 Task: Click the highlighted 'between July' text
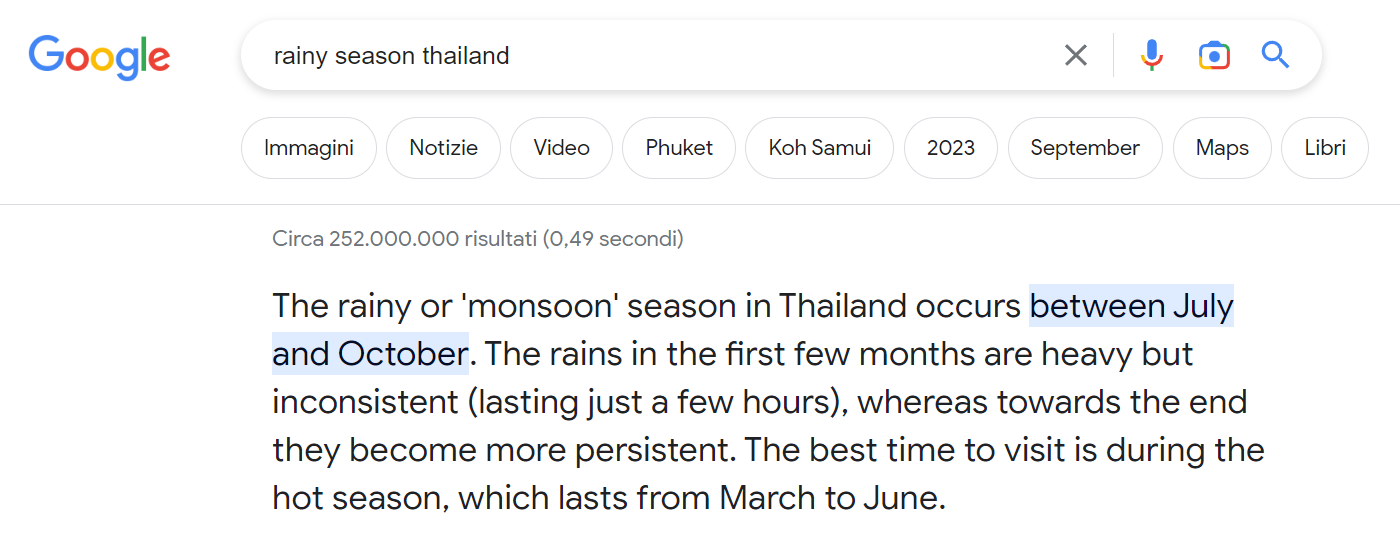coord(1131,305)
